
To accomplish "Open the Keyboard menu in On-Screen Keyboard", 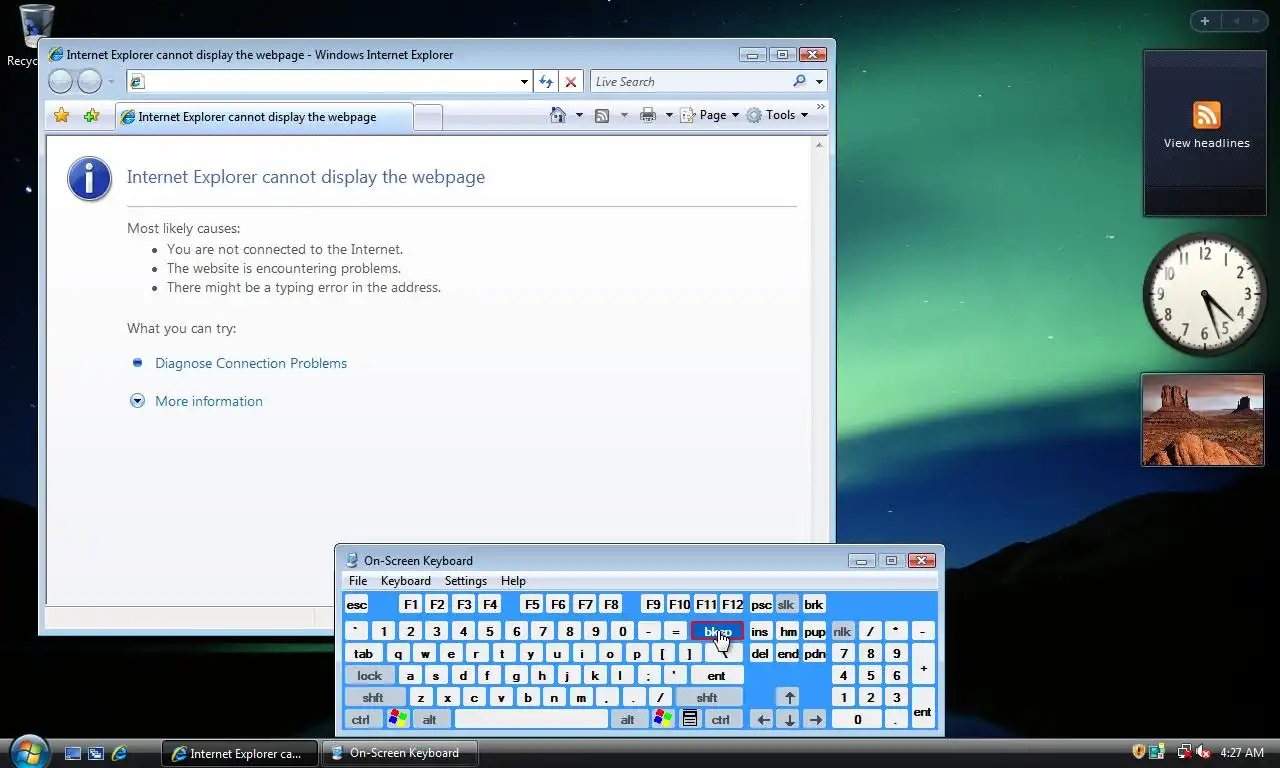I will pyautogui.click(x=406, y=581).
